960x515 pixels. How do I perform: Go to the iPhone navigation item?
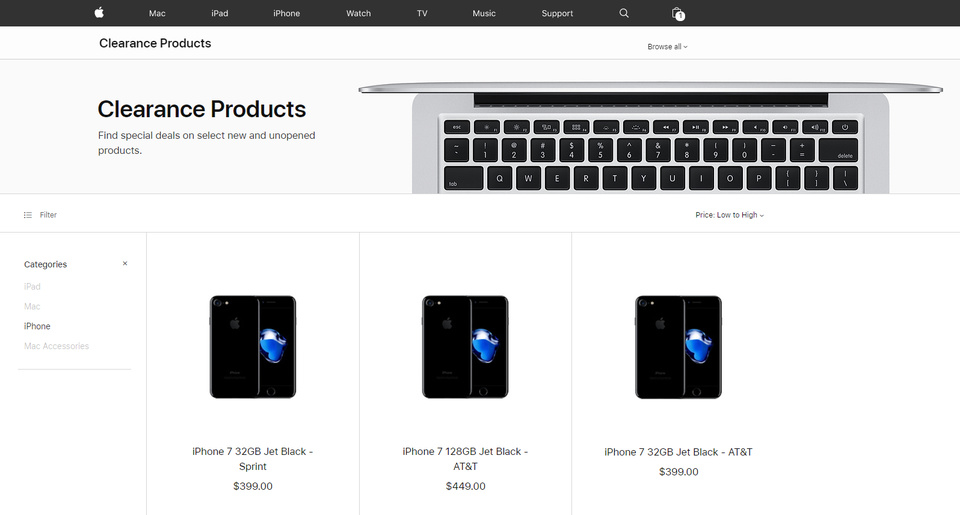point(287,13)
